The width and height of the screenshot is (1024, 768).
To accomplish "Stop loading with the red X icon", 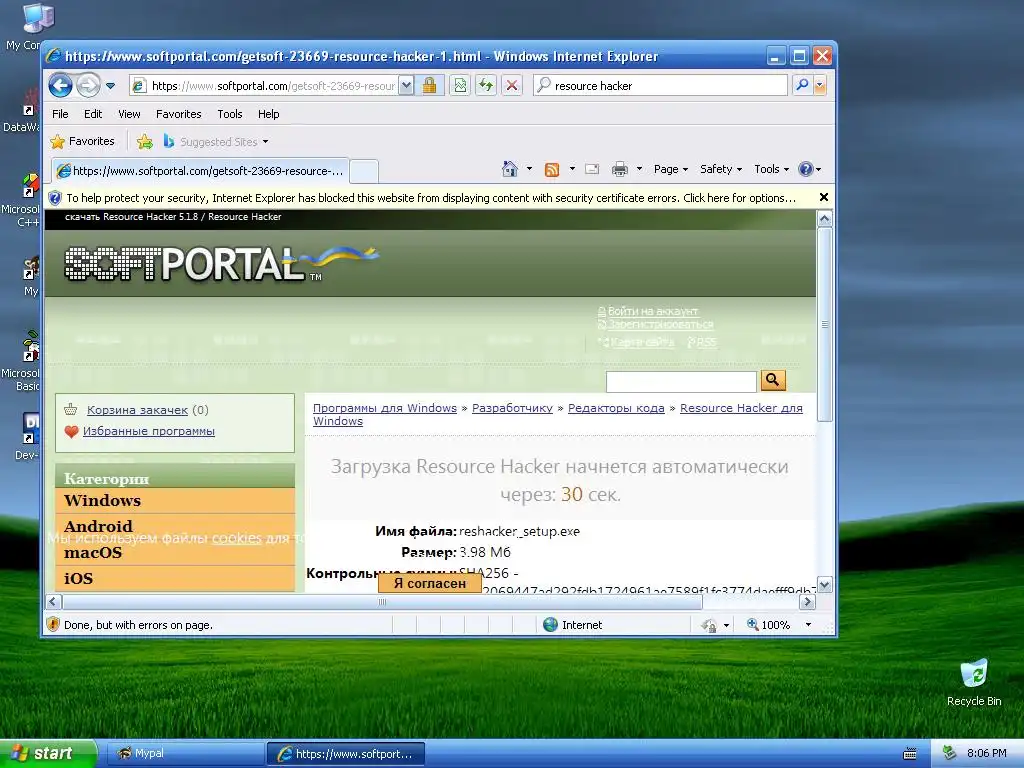I will point(512,86).
